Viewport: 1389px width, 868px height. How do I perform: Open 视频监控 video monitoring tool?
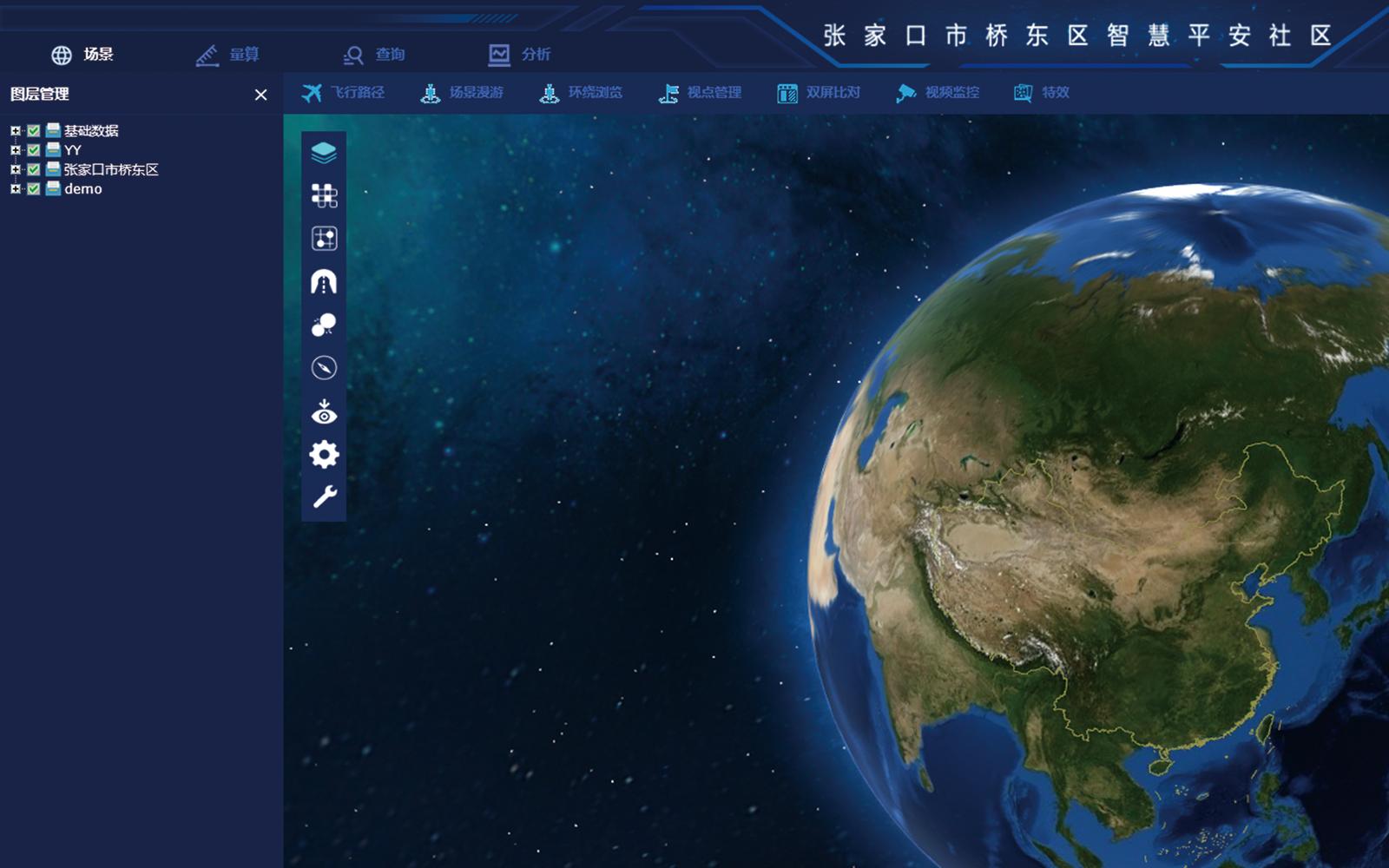(x=938, y=93)
